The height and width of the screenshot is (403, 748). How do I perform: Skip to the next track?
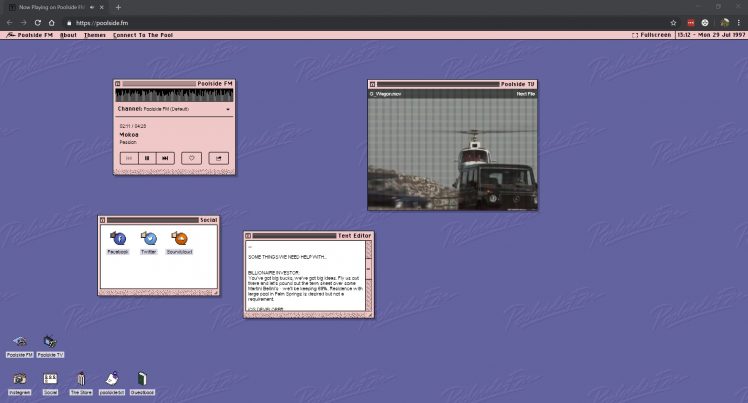(x=165, y=158)
